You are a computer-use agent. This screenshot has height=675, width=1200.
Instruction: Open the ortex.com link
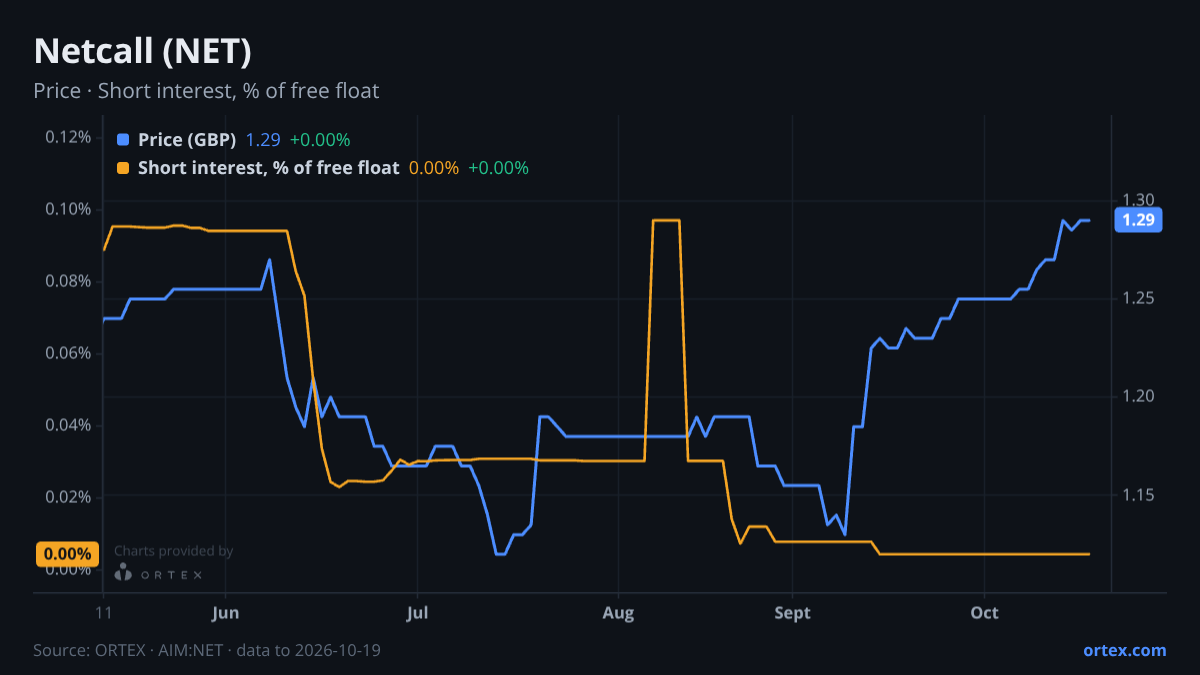tap(1124, 650)
